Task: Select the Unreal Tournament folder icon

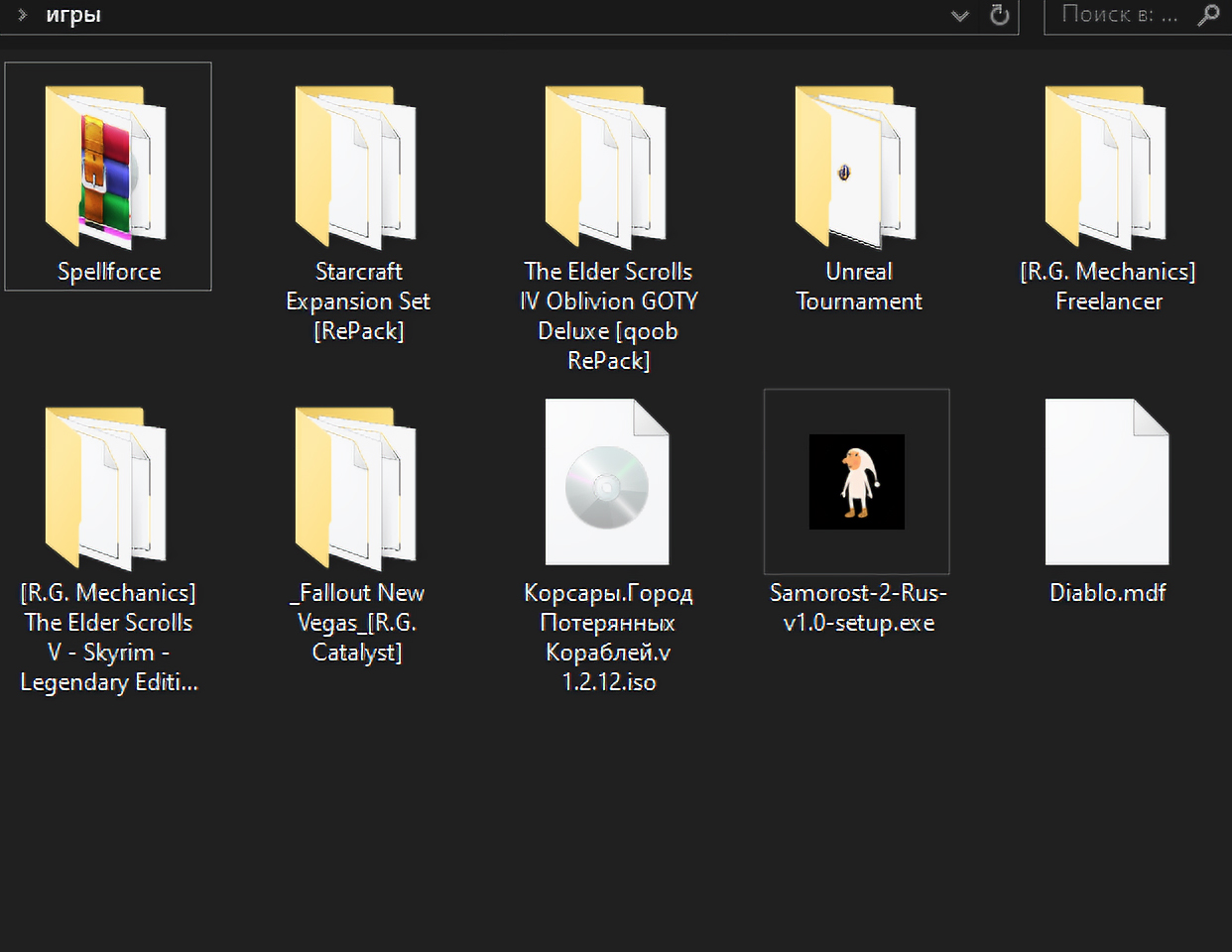Action: pyautogui.click(x=856, y=167)
